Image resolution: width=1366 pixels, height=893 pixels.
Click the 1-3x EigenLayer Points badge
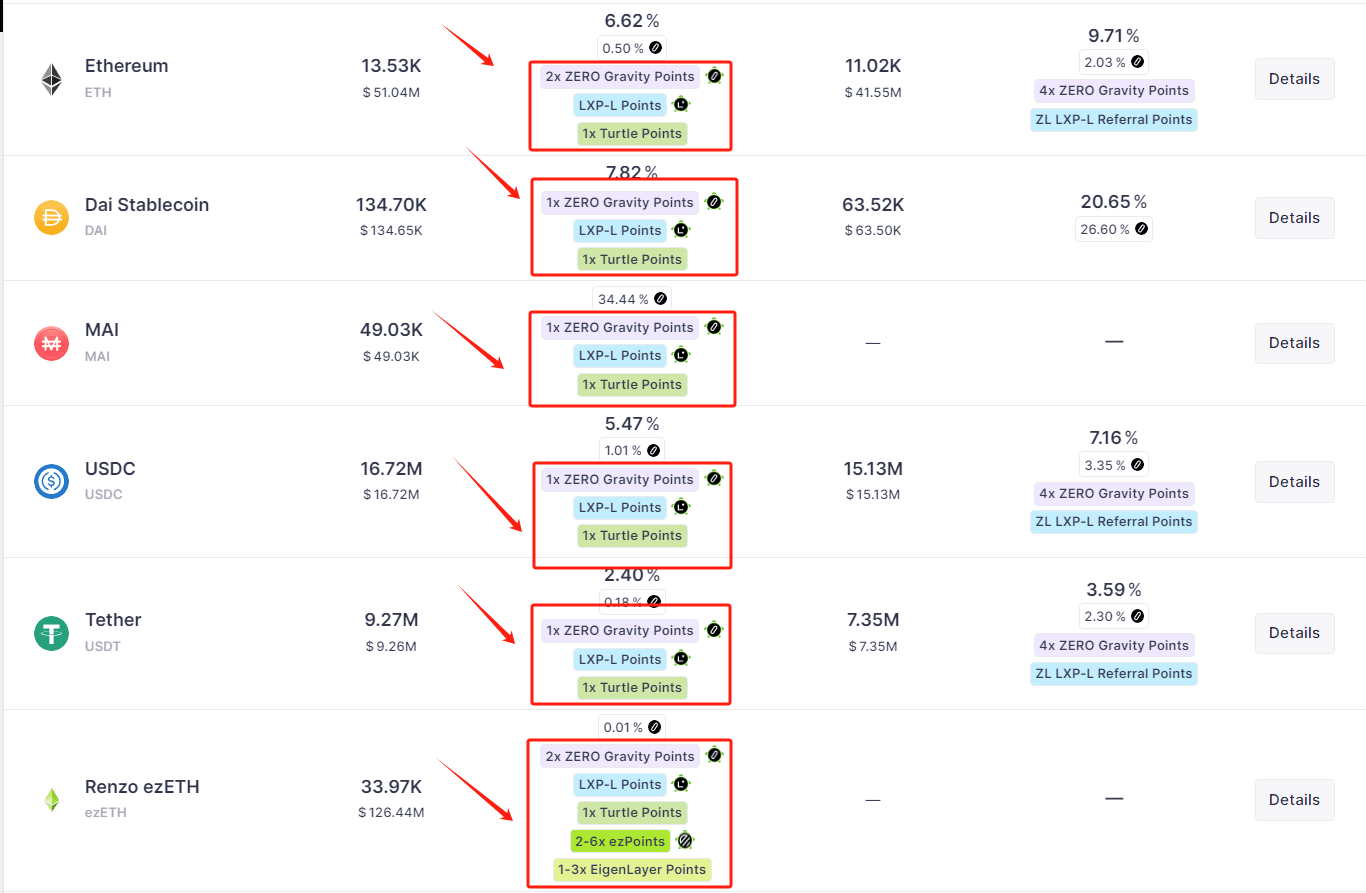pyautogui.click(x=632, y=870)
